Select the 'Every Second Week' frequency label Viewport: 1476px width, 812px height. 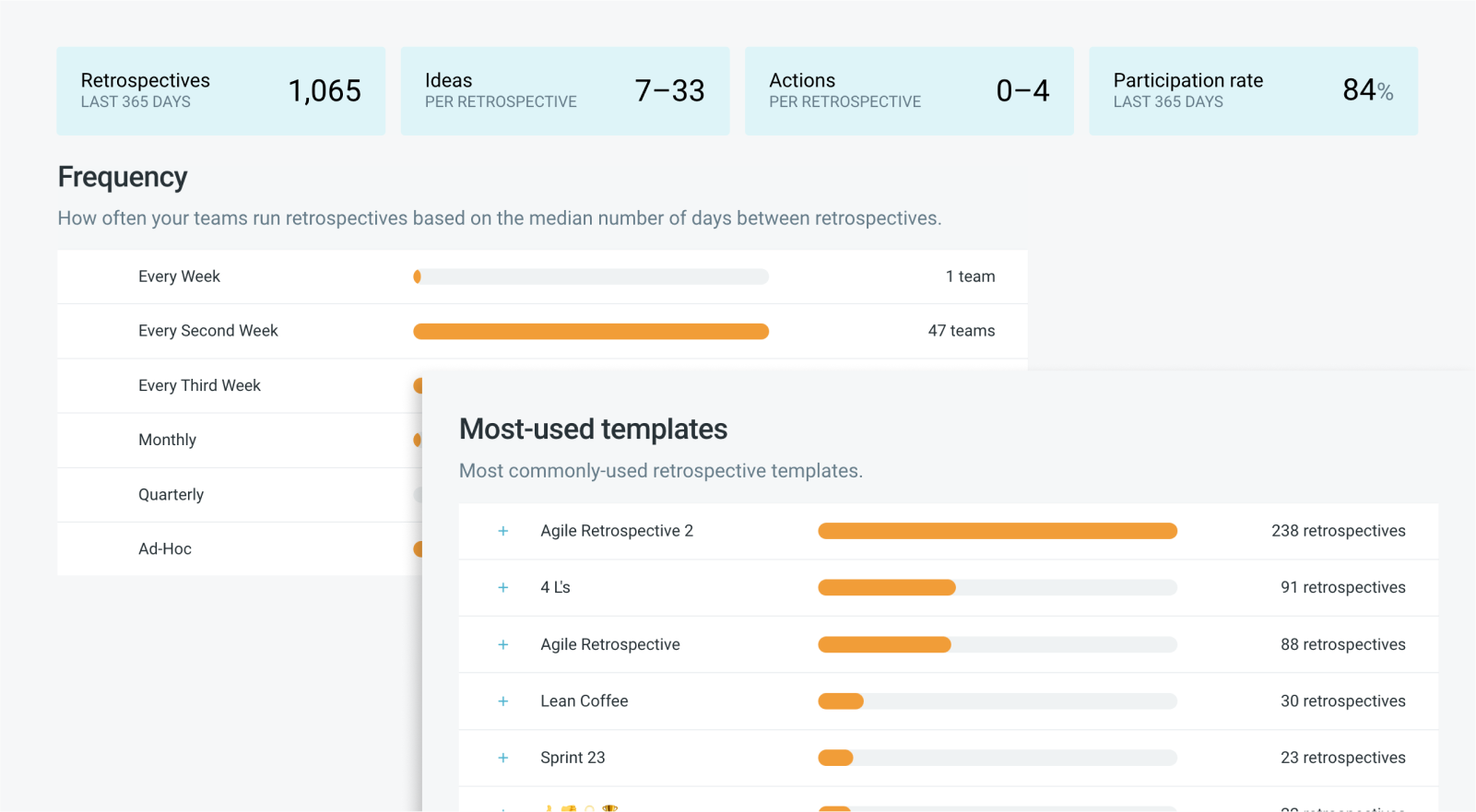(x=208, y=331)
